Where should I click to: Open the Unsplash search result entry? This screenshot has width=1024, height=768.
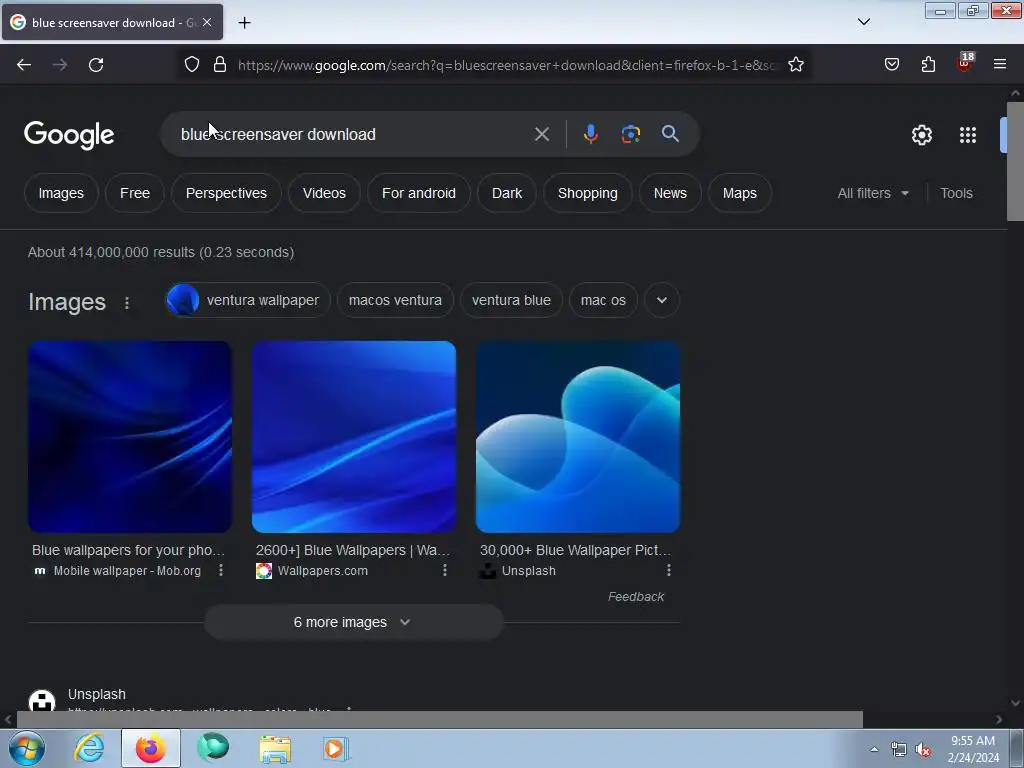pyautogui.click(x=97, y=694)
